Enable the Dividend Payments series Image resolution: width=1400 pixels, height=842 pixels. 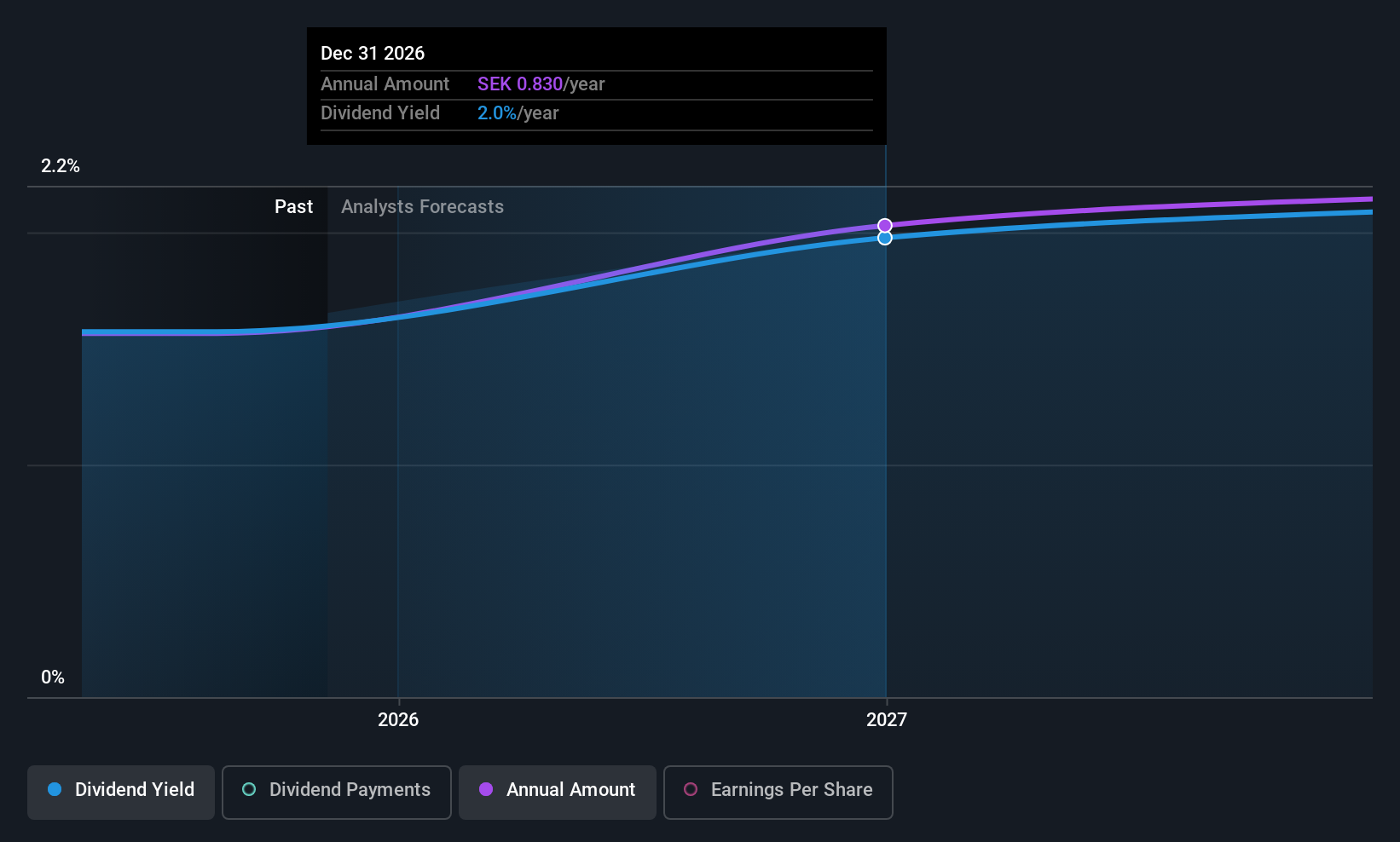[337, 792]
